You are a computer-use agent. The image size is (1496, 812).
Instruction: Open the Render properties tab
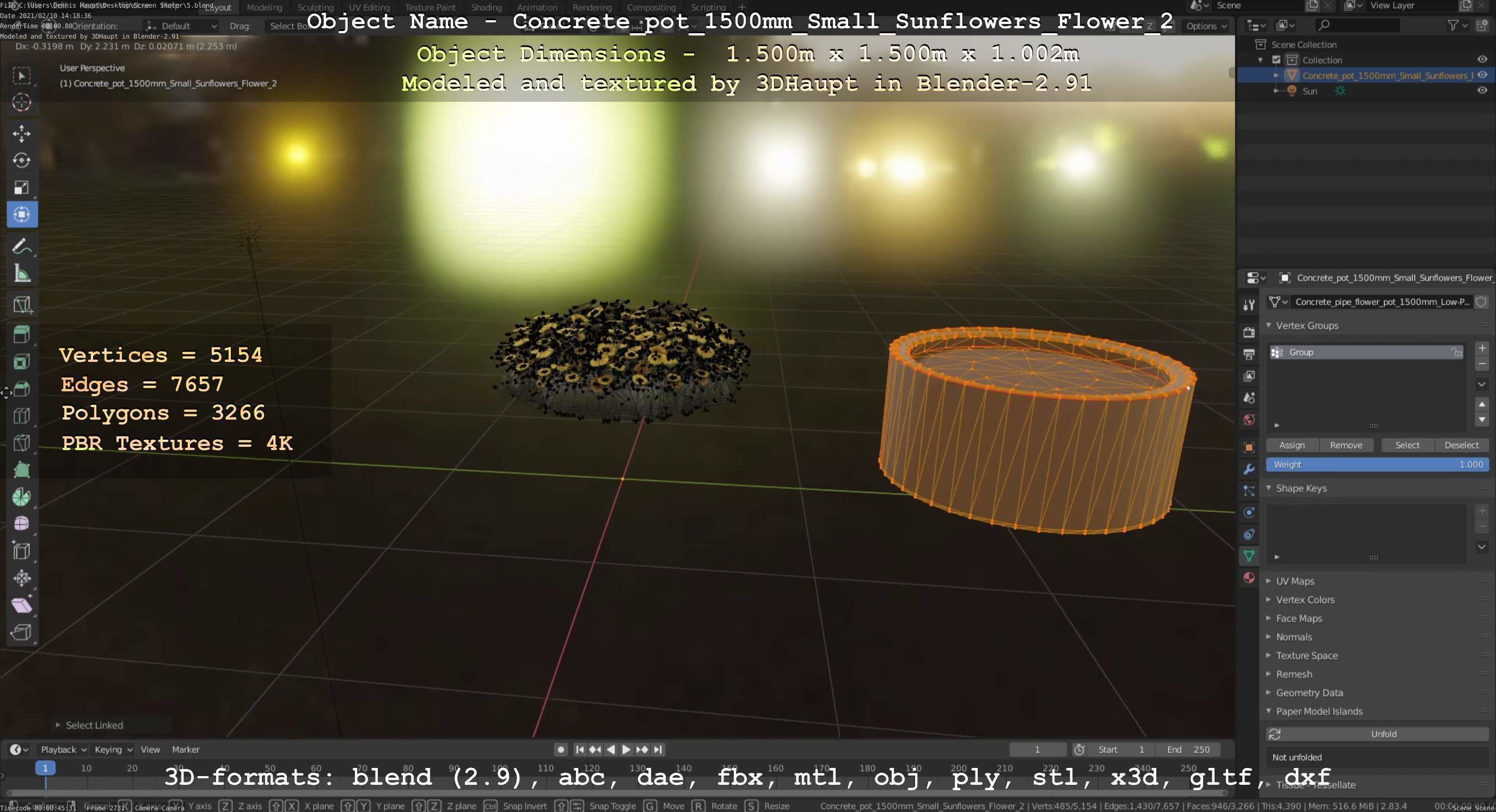(1249, 333)
